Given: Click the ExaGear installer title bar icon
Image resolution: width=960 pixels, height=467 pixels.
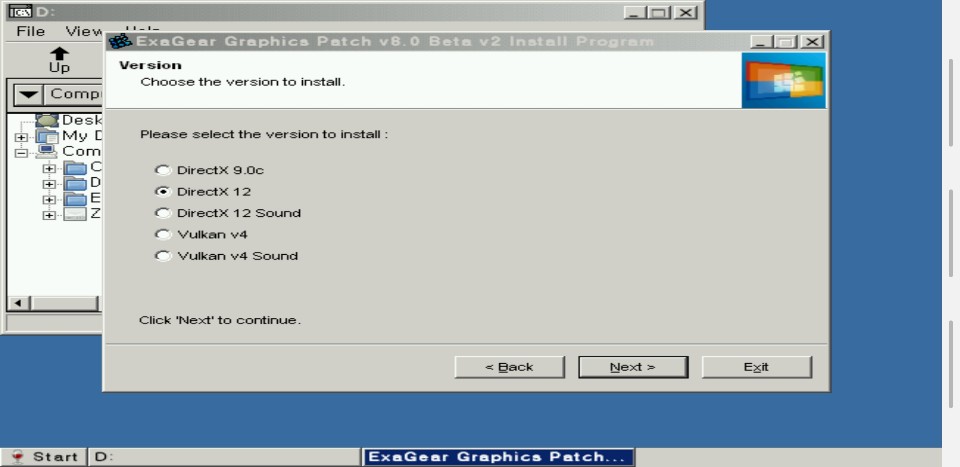Looking at the screenshot, I should coord(121,42).
